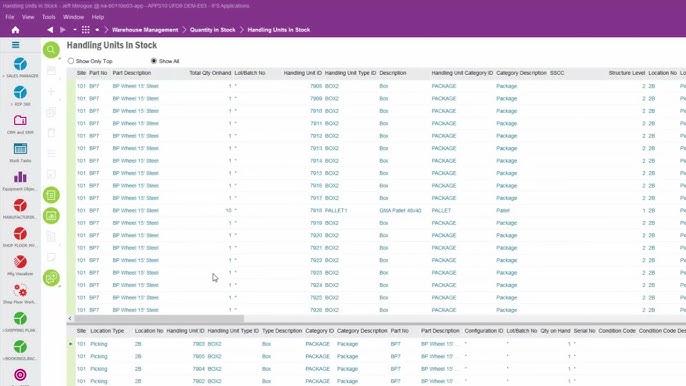
Task: Expand chevron after Quantity in Stock breadcrumb
Action: point(242,30)
